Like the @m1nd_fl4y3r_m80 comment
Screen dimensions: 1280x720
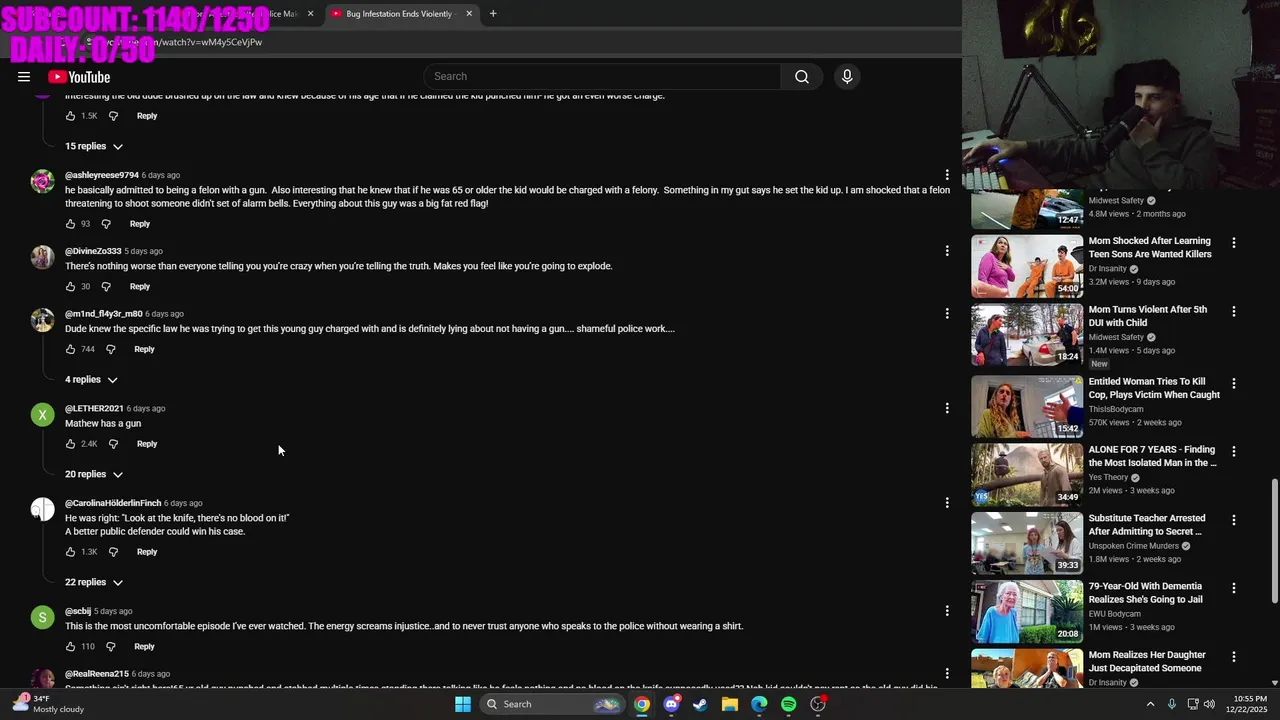[70, 349]
